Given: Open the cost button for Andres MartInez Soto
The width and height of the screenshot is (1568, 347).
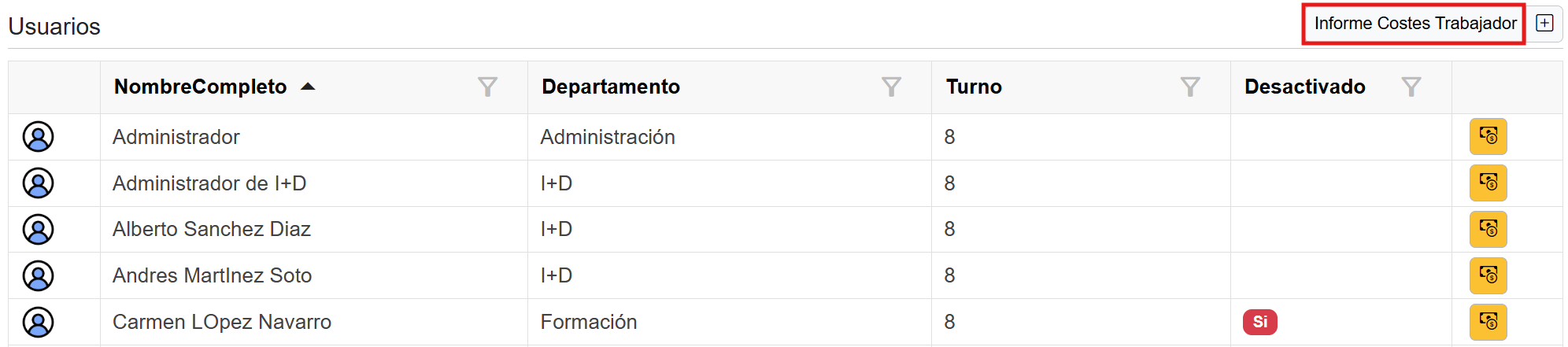Looking at the screenshot, I should click(1488, 275).
